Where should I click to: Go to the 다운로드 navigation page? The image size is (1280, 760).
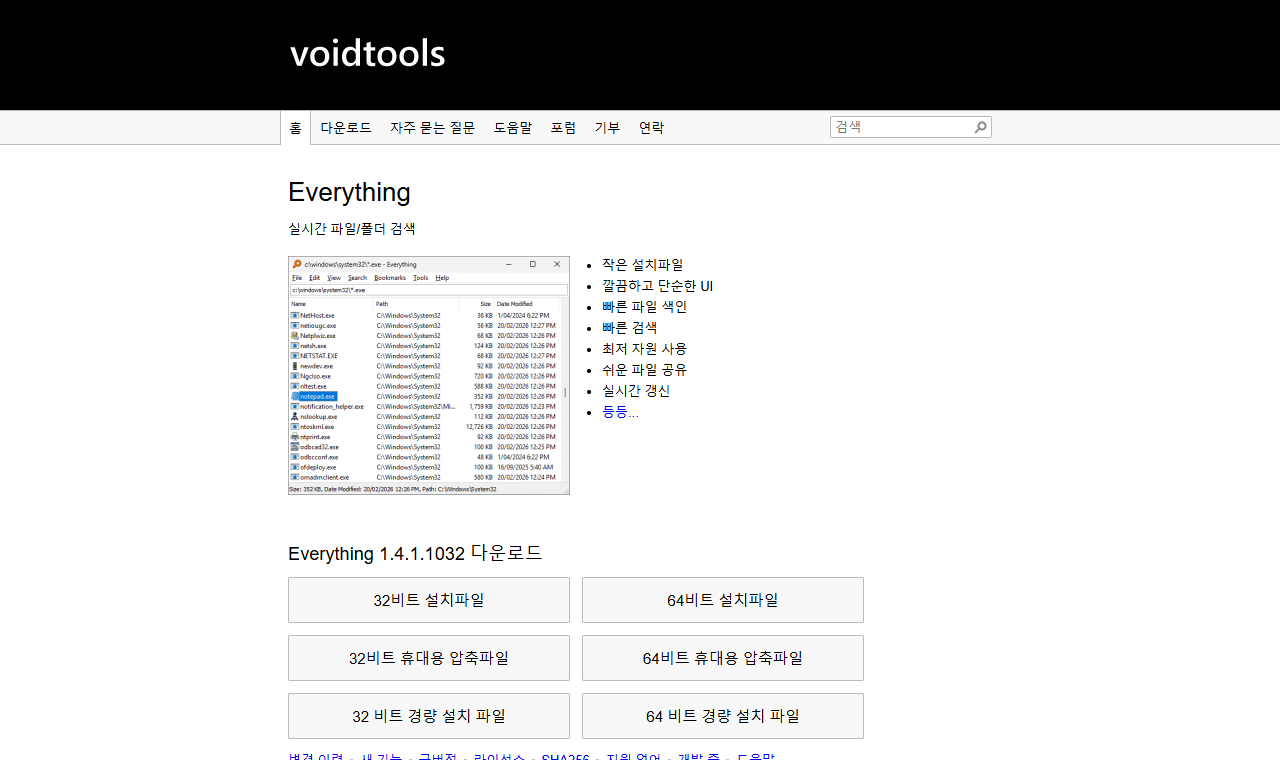pyautogui.click(x=346, y=128)
